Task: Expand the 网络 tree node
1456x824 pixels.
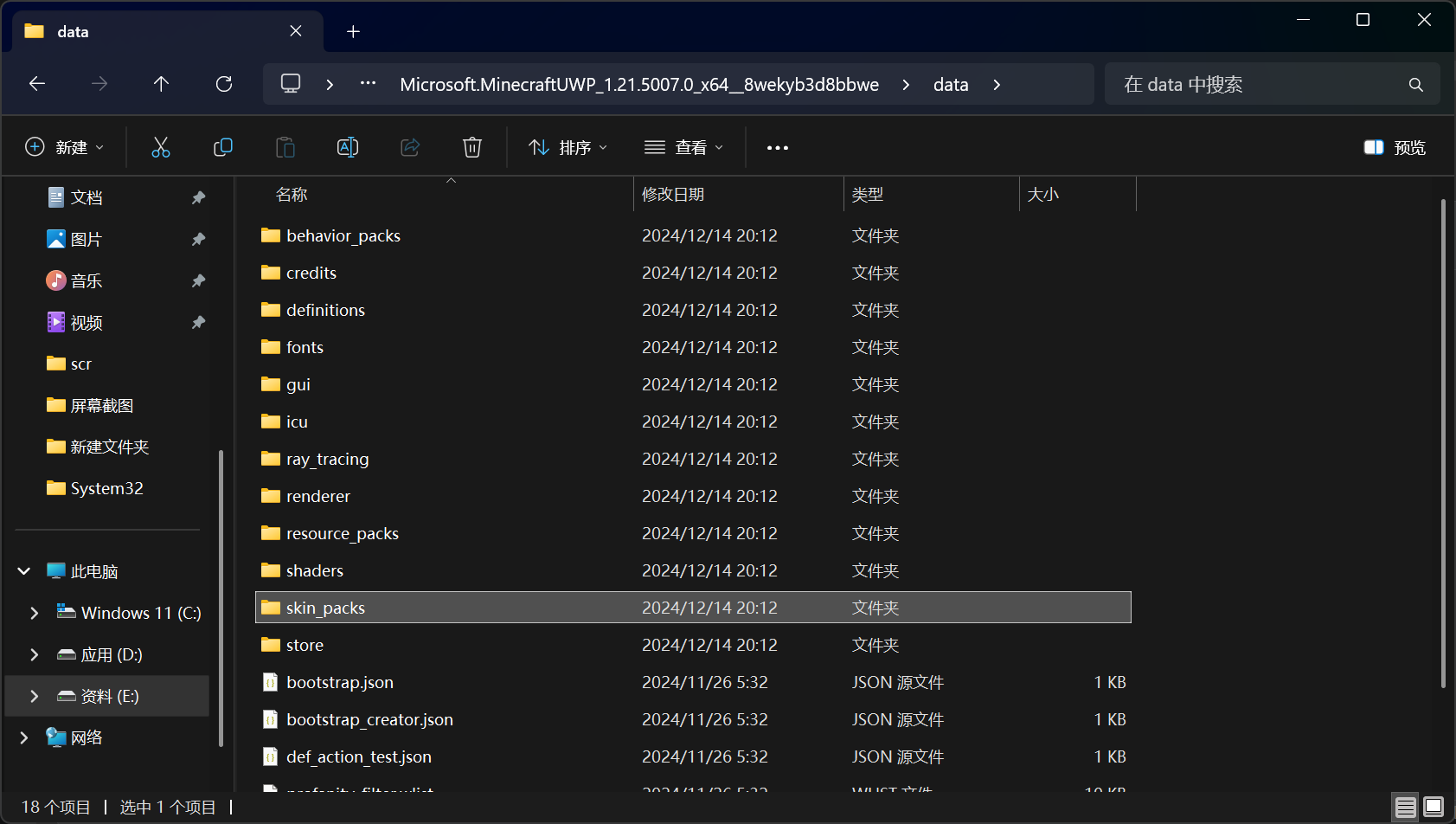Action: [x=24, y=737]
